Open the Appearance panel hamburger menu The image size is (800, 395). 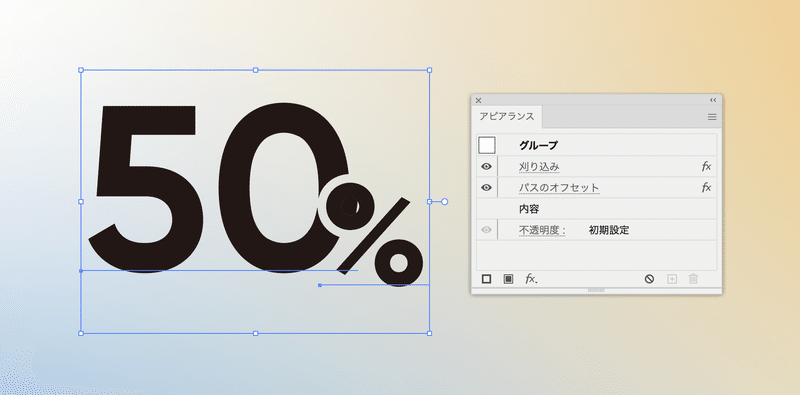(712, 117)
